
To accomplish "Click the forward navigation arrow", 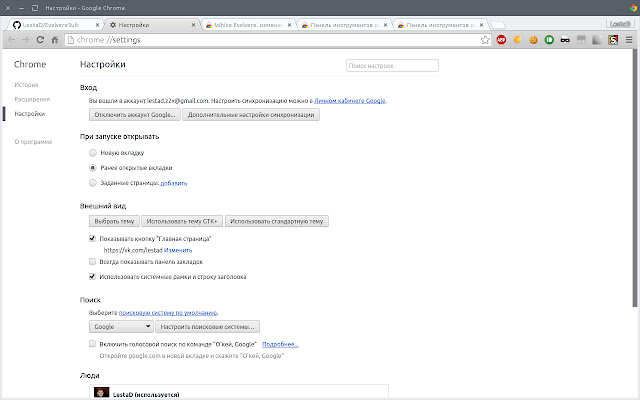I will [x=25, y=40].
